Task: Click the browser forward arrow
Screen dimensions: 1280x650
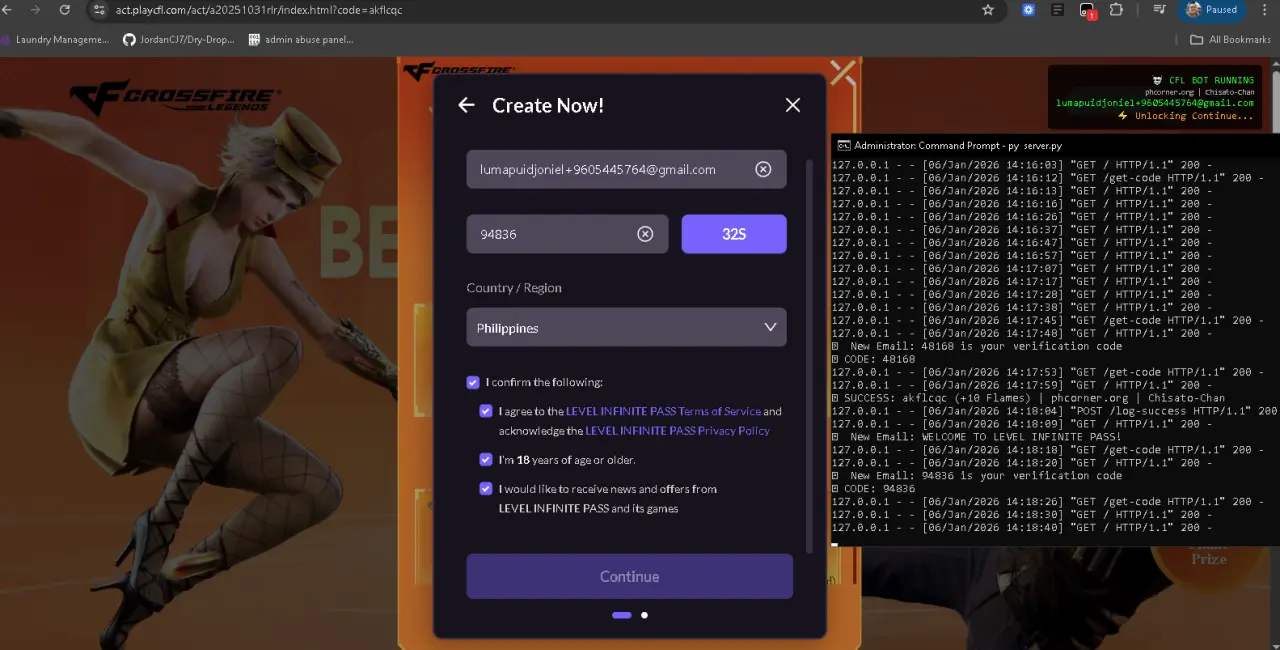Action: (37, 10)
